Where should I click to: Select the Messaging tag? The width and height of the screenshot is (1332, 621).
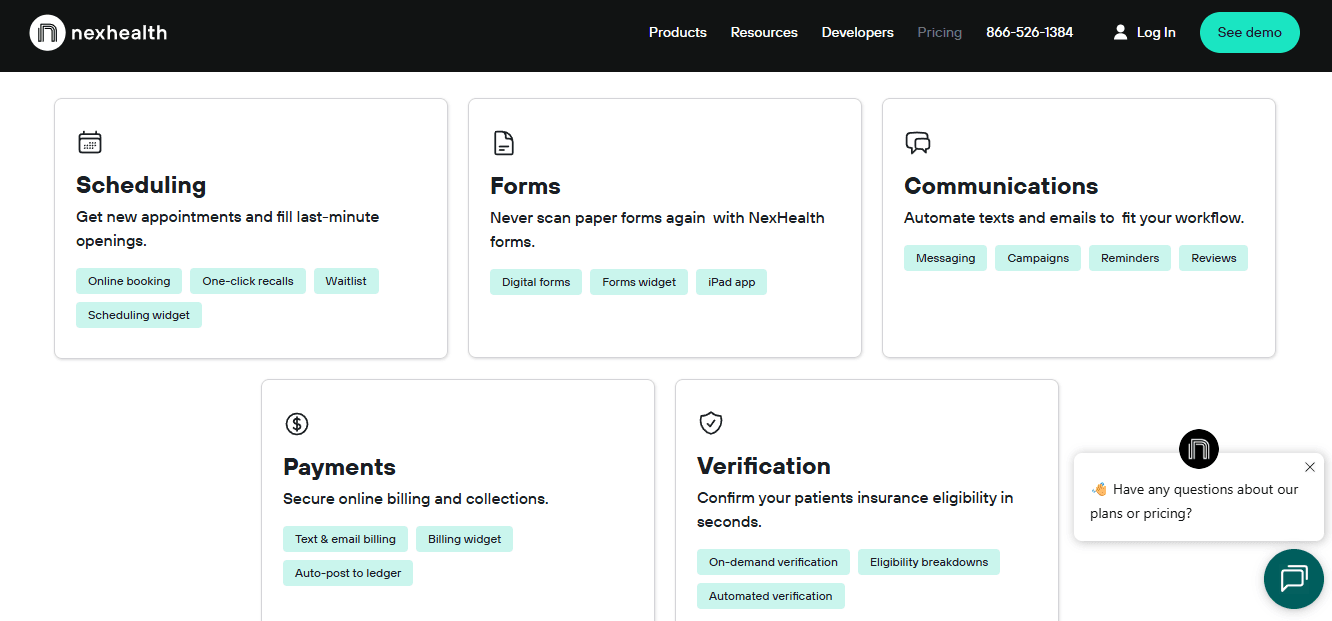(946, 258)
